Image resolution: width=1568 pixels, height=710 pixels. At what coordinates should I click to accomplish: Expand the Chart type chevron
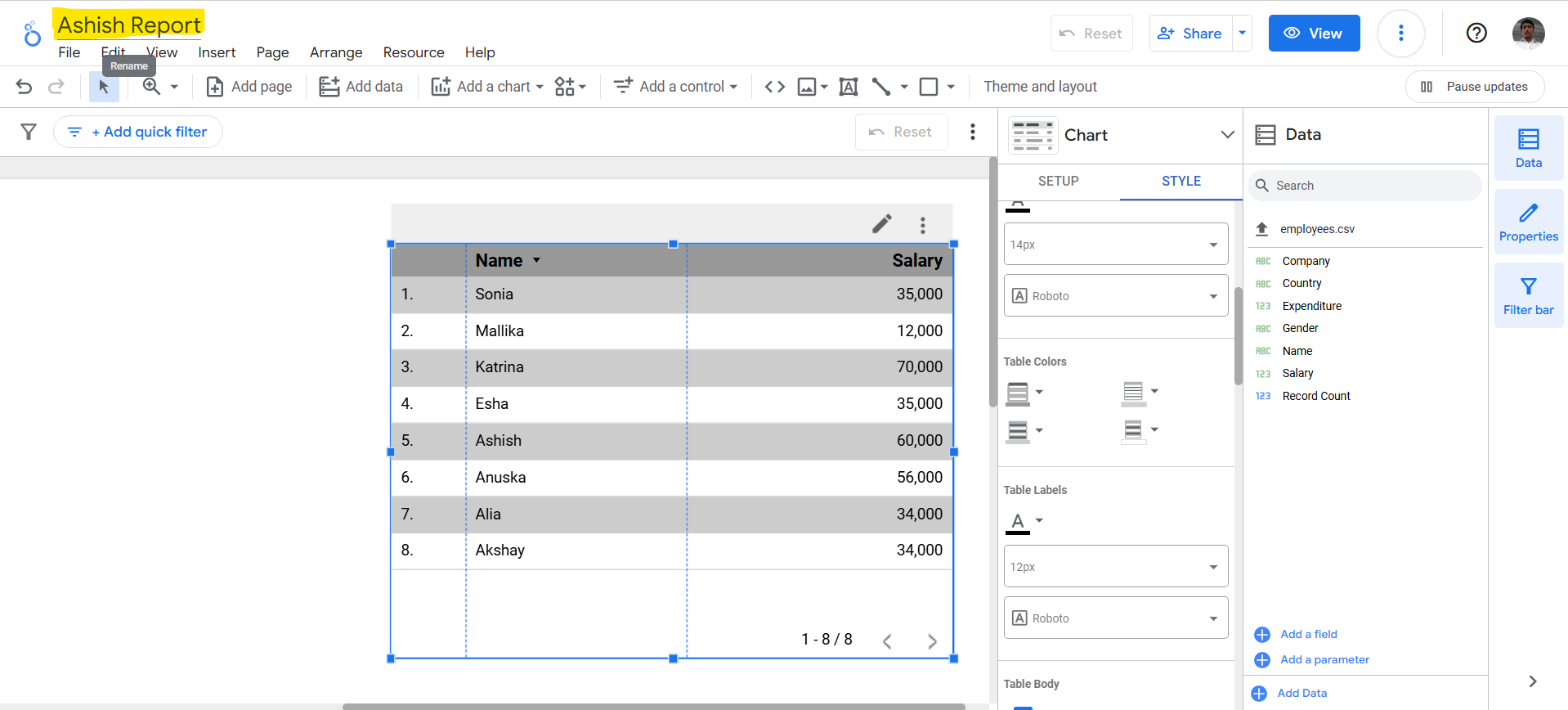point(1226,135)
